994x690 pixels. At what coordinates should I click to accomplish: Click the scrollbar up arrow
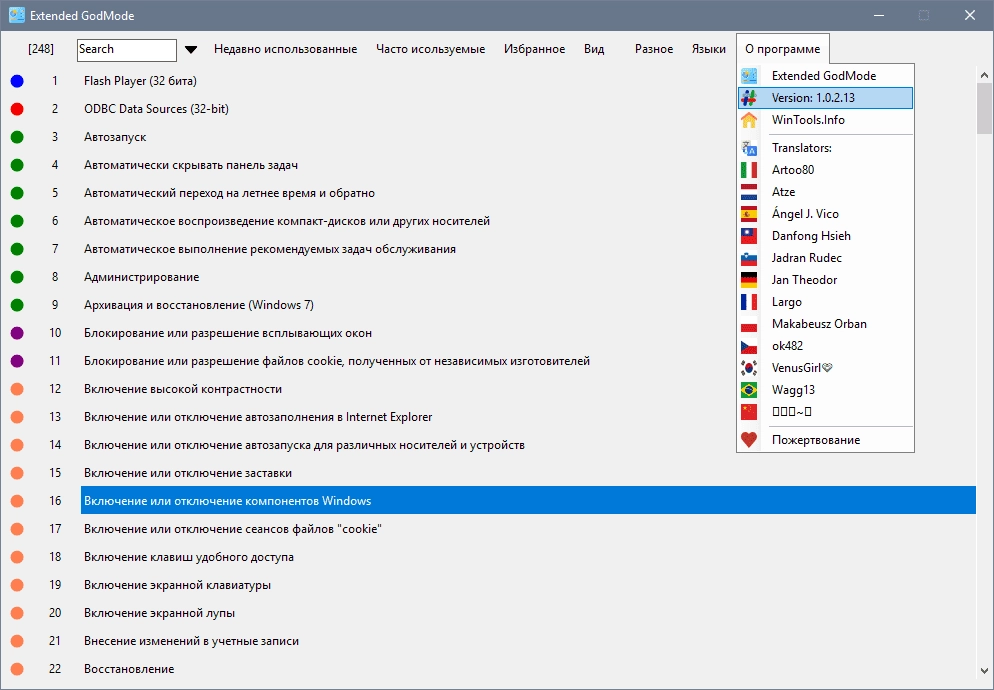pos(984,75)
